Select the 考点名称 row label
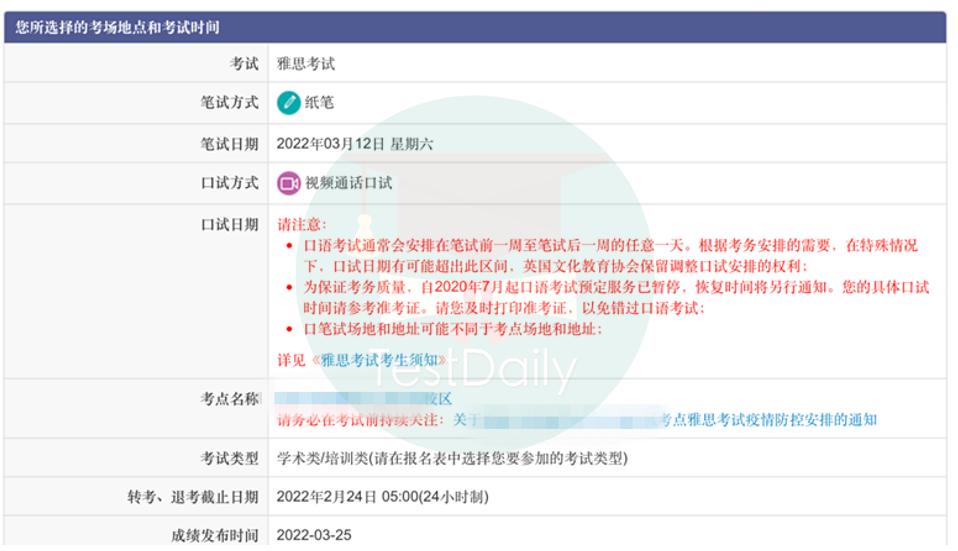This screenshot has width=958, height=551. 230,400
